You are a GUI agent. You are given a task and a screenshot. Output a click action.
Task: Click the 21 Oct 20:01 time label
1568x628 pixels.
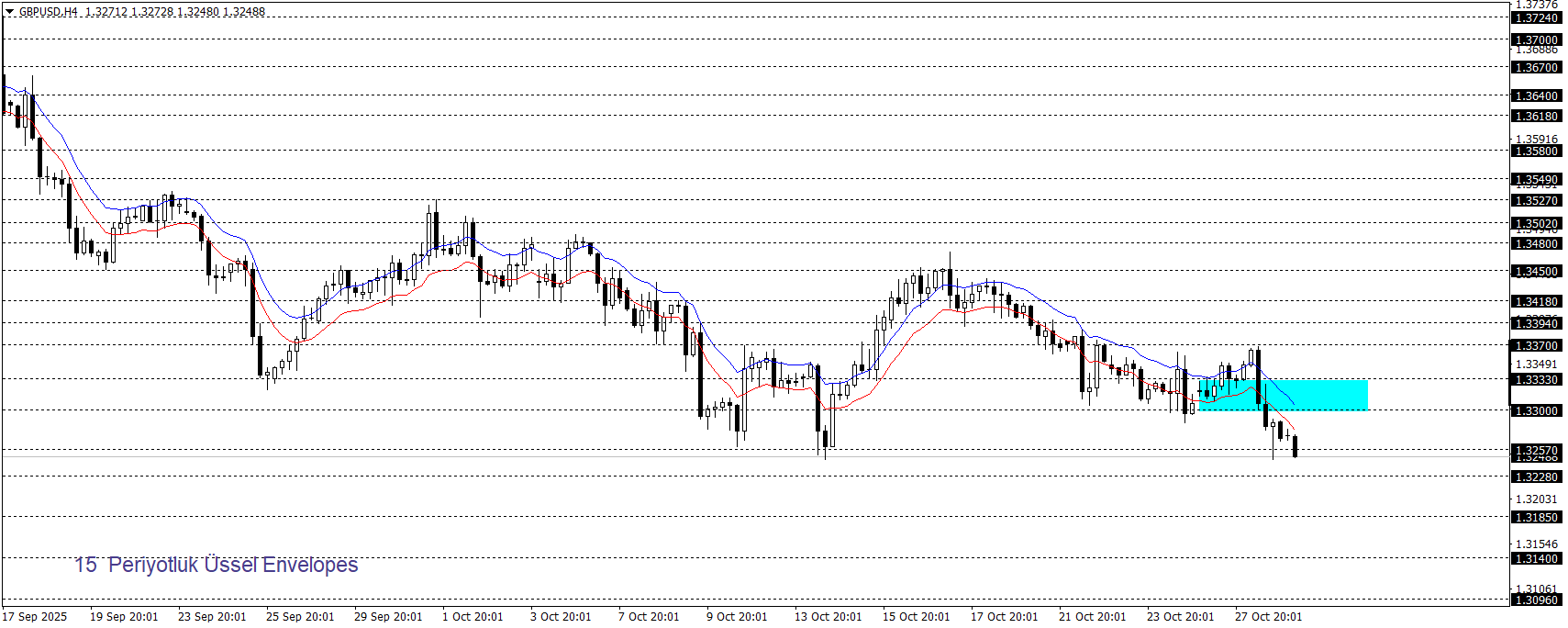tap(1093, 617)
